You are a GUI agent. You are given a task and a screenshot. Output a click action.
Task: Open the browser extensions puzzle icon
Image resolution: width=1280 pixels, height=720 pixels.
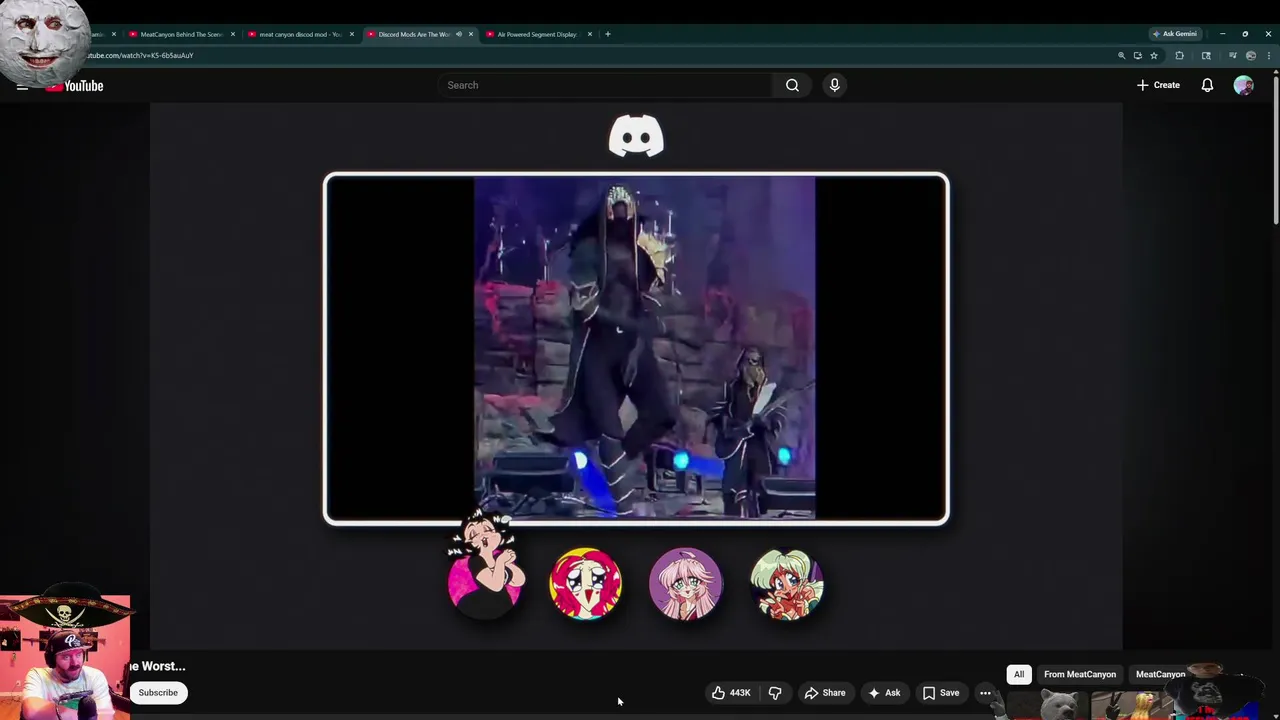1179,56
